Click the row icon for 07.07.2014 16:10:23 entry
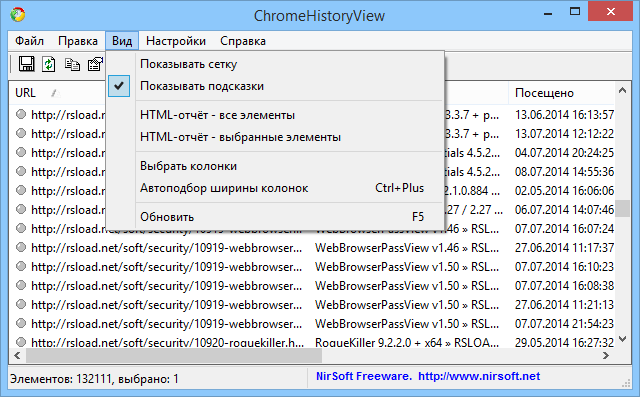The width and height of the screenshot is (640, 397). tap(21, 266)
